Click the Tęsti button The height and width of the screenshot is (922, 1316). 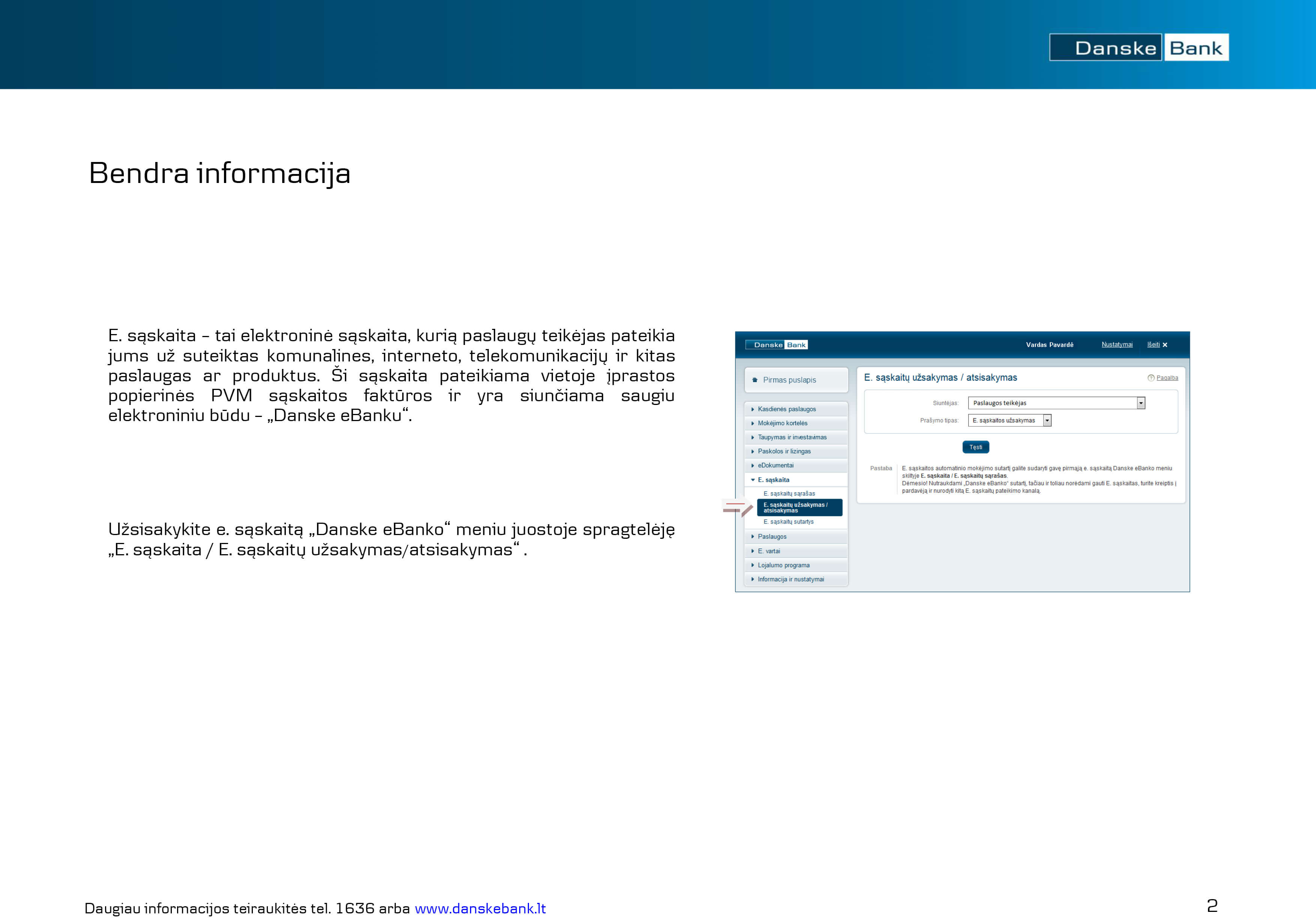(x=975, y=447)
